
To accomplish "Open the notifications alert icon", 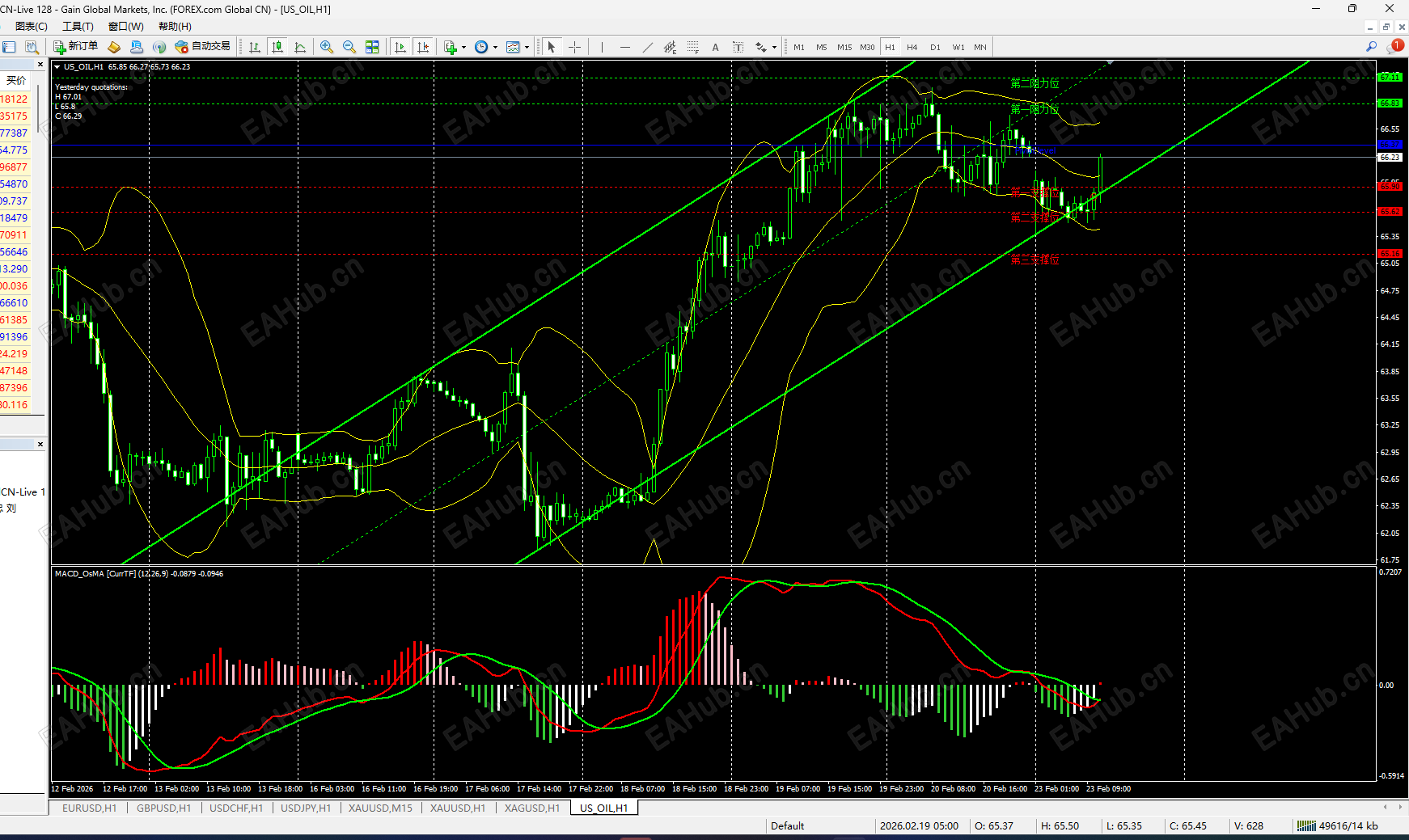I will (1394, 47).
